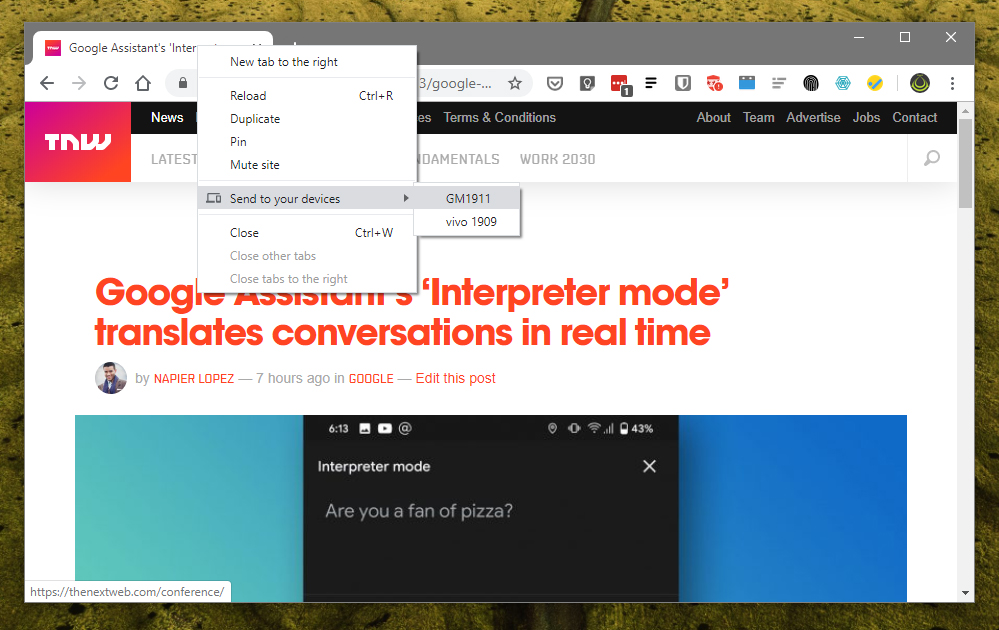
Task: Click the scrollbar up arrow
Action: tap(965, 111)
